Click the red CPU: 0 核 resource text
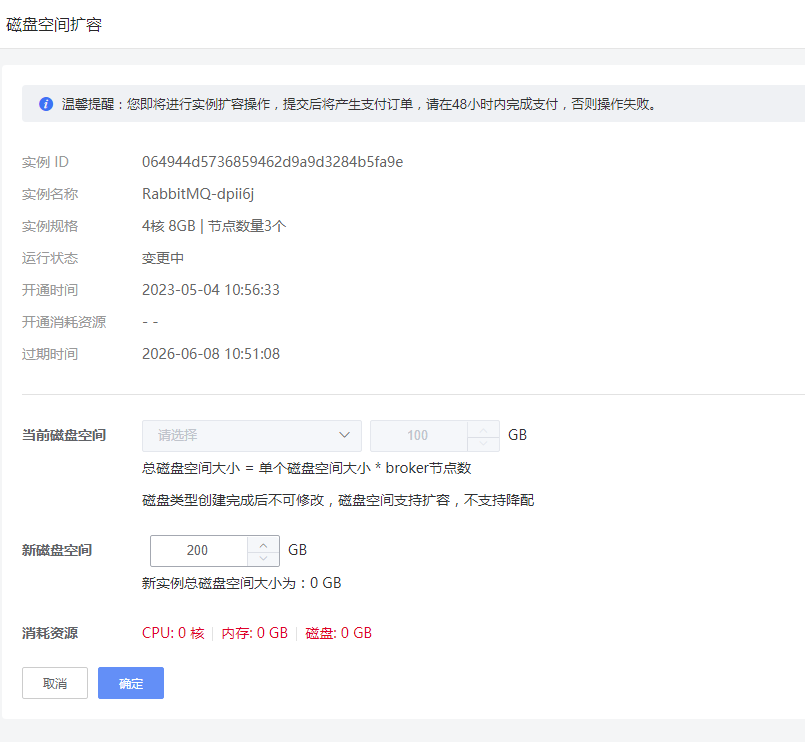The width and height of the screenshot is (805, 742). [173, 633]
